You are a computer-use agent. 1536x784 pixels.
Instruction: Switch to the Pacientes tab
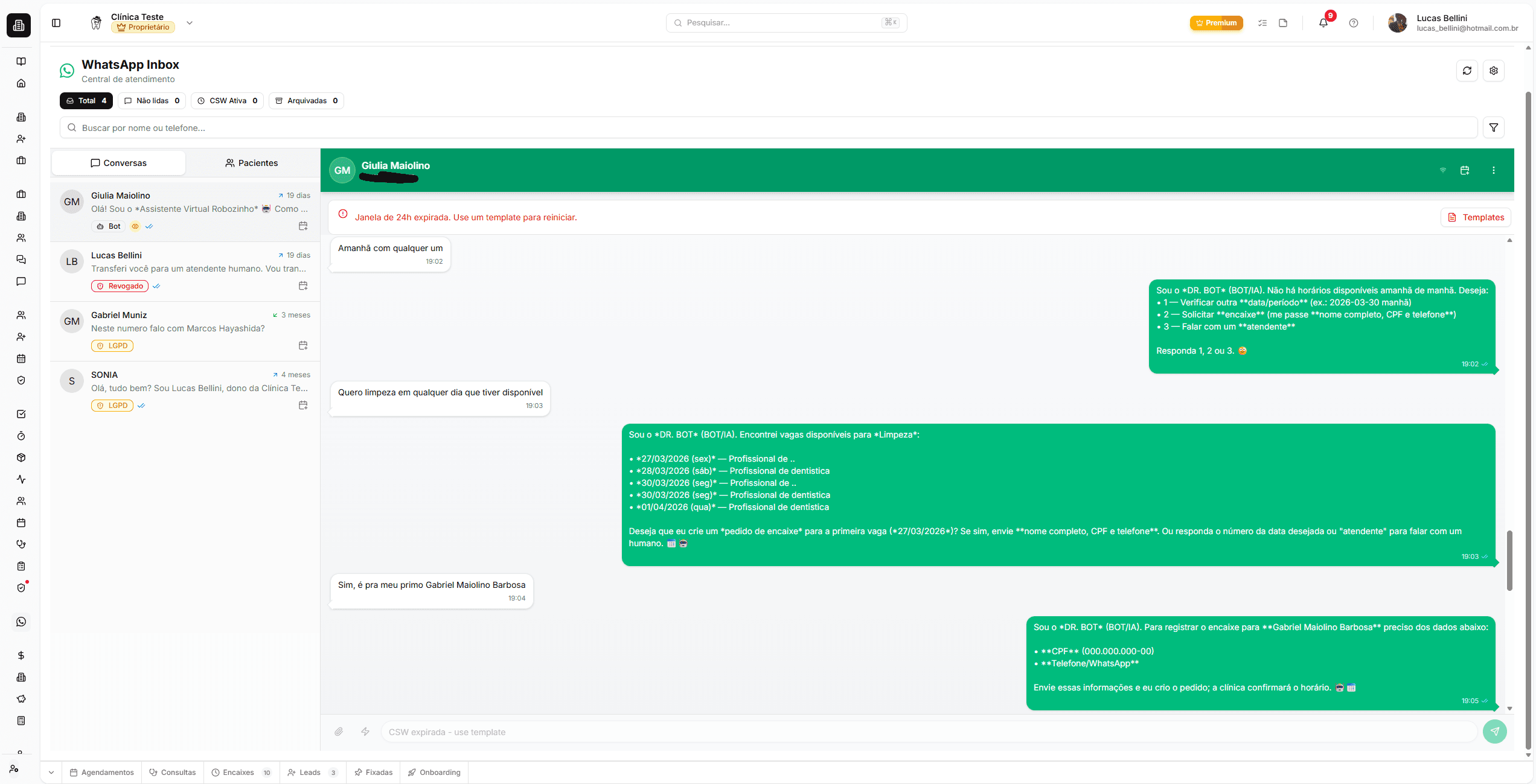pyautogui.click(x=252, y=163)
